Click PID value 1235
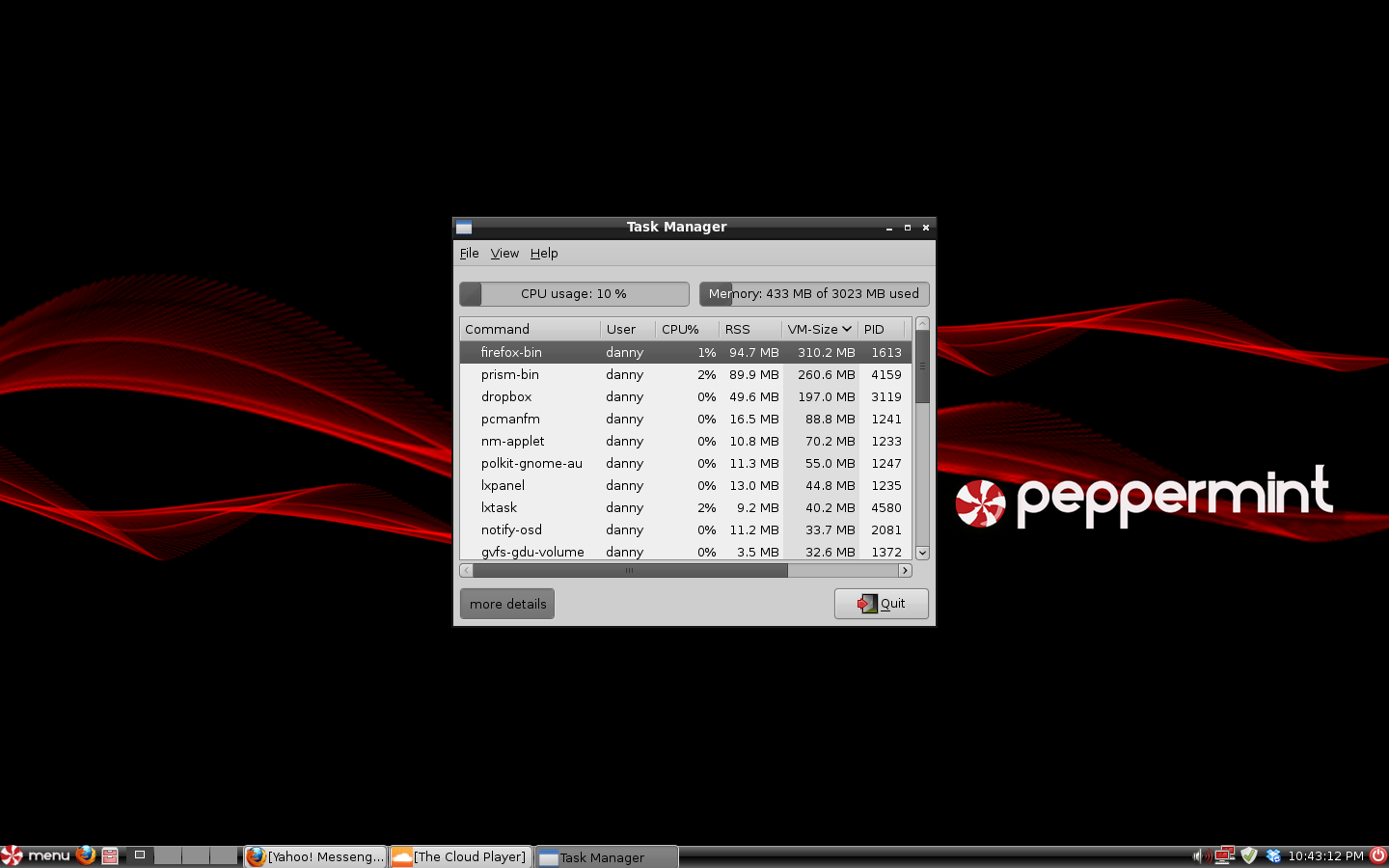 [x=886, y=486]
